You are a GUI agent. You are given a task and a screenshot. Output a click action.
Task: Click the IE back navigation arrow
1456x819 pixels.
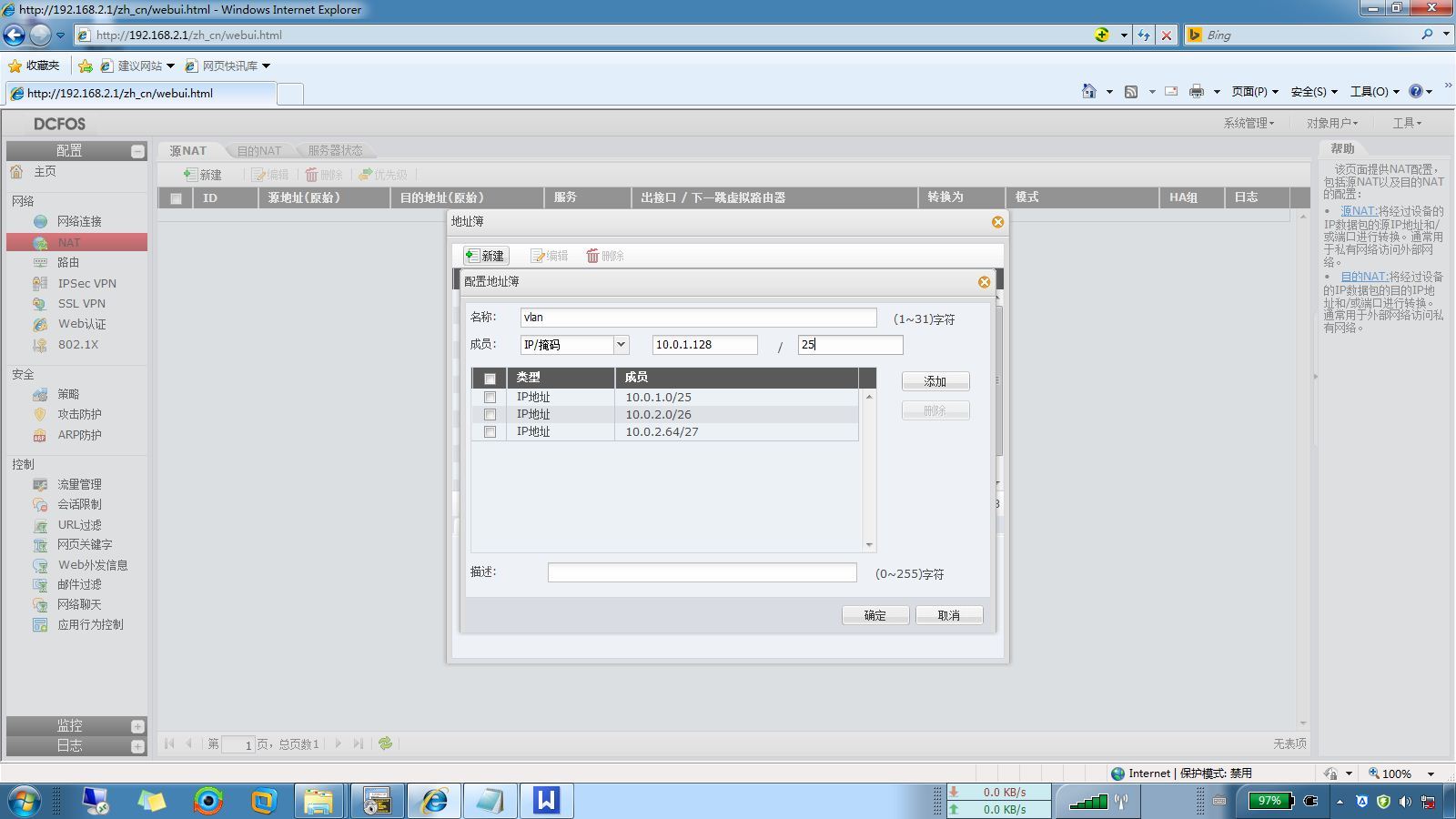pos(14,35)
